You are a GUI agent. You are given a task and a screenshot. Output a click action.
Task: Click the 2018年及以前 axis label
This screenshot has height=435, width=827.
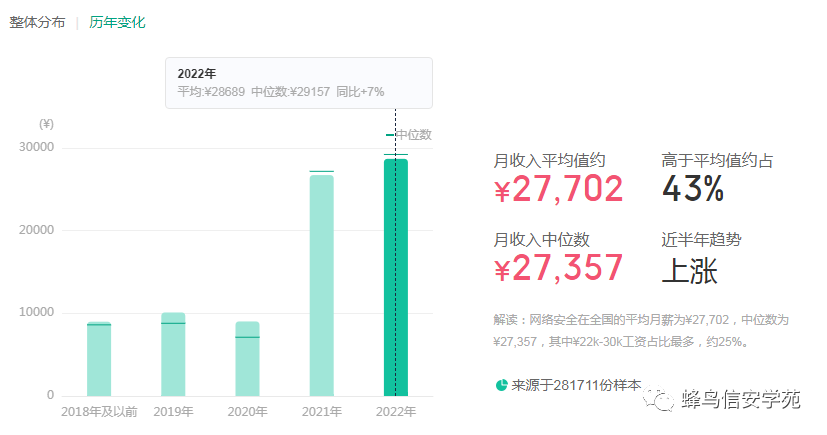(x=99, y=412)
